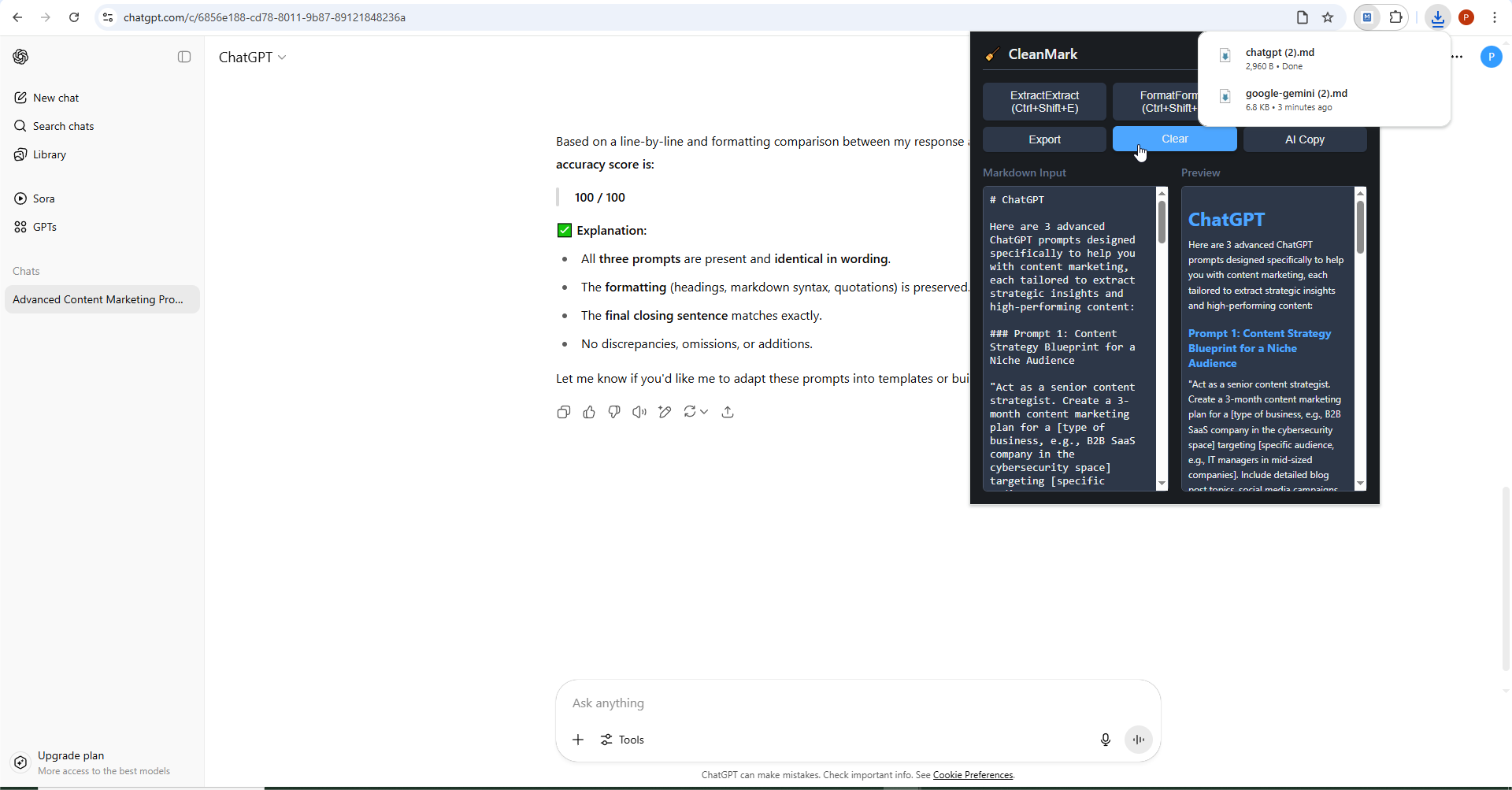Click the ChatGPT account avatar P
This screenshot has height=790, width=1512.
pyautogui.click(x=1492, y=57)
